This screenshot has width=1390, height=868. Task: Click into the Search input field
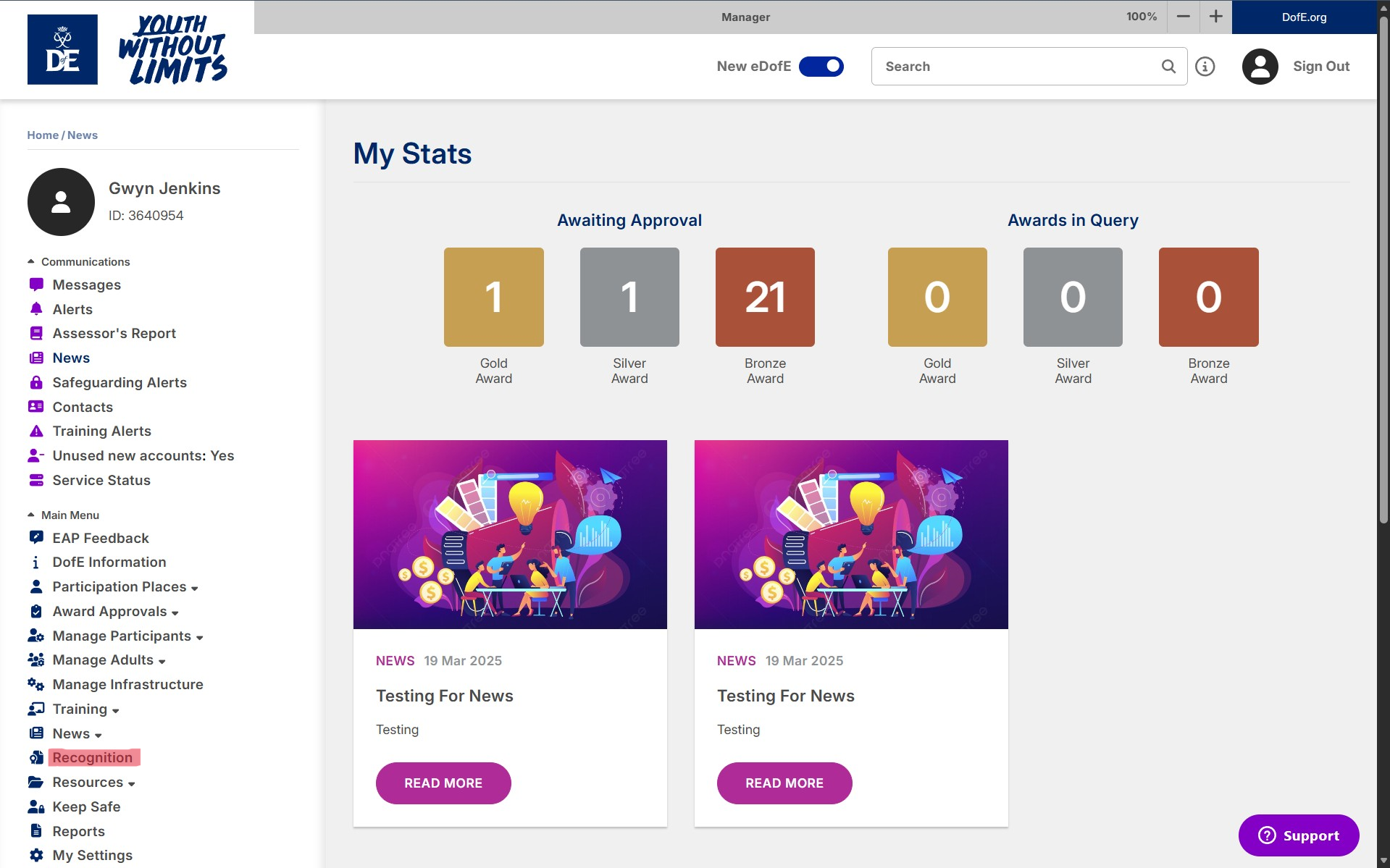[1014, 67]
